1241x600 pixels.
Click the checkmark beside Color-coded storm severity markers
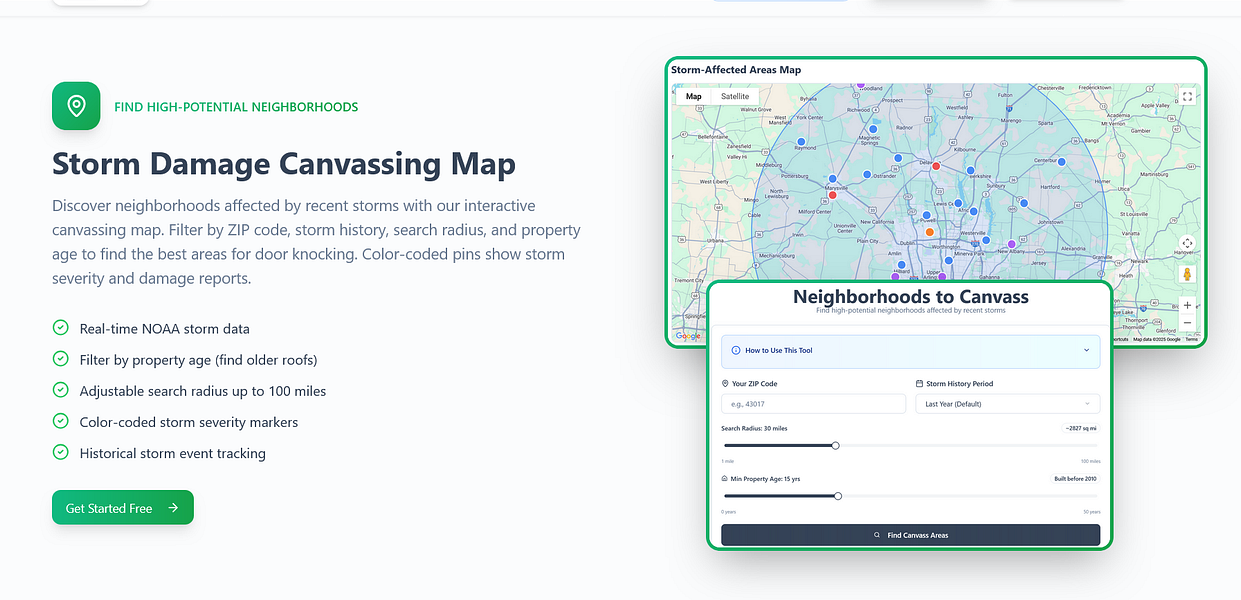point(60,421)
